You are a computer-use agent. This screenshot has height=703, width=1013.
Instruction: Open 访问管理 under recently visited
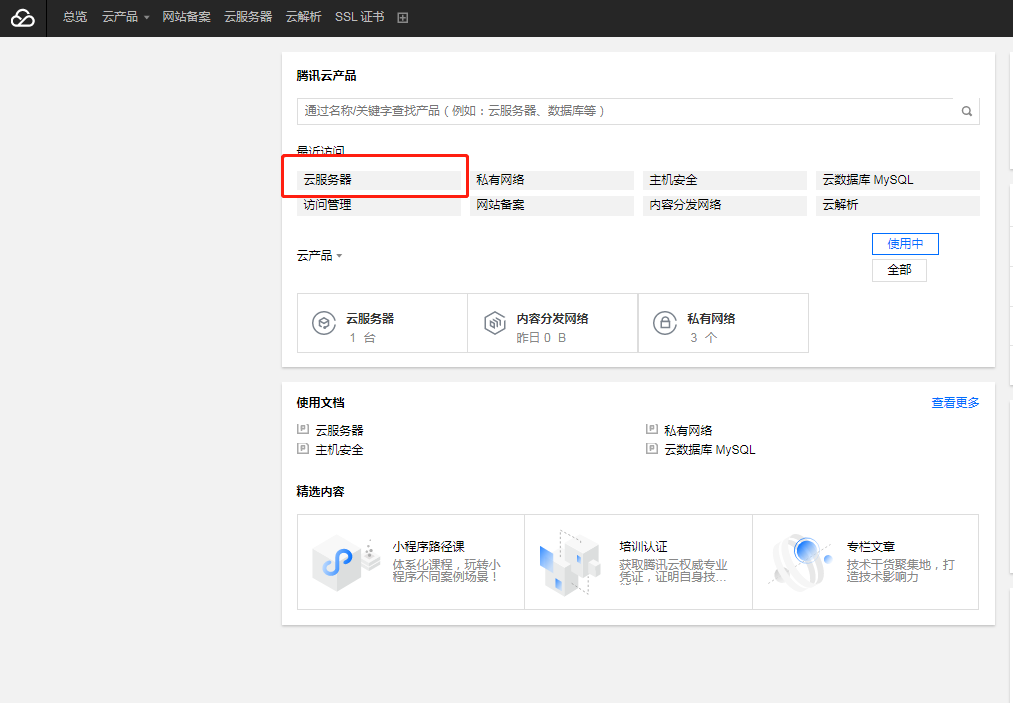pos(379,205)
